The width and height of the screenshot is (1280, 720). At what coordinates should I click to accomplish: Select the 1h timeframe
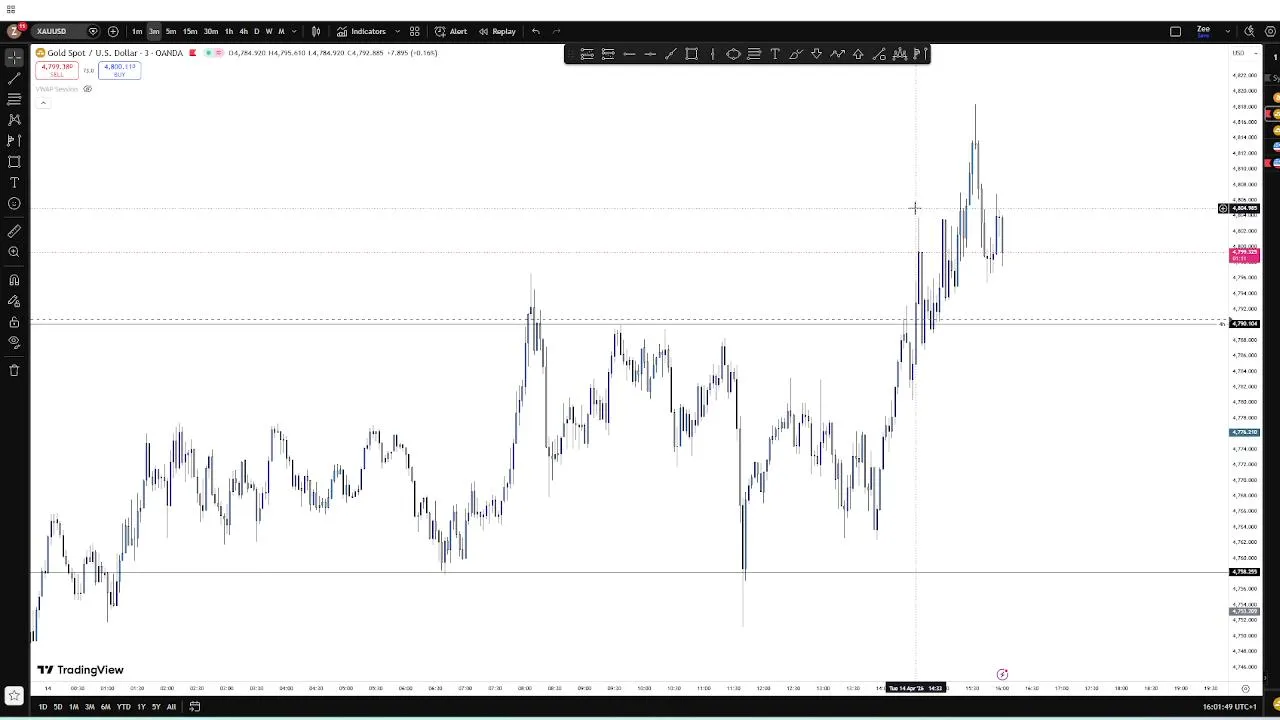click(x=229, y=31)
